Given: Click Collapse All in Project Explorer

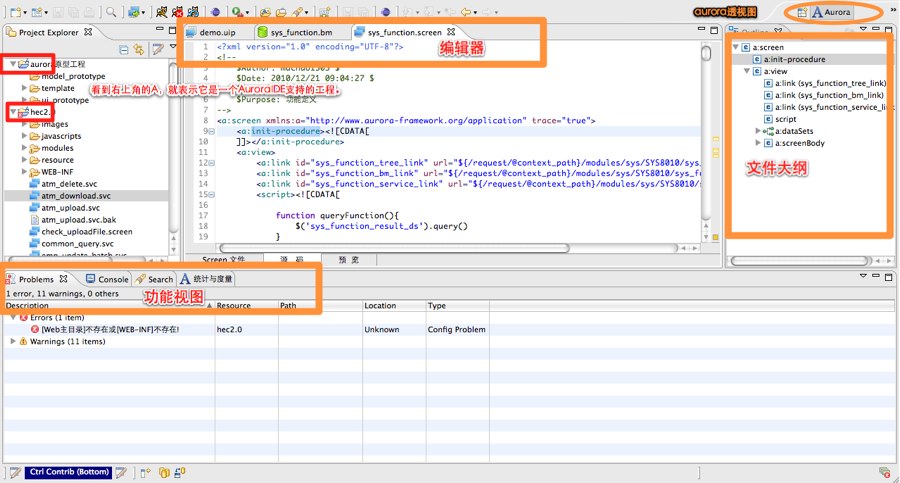Looking at the screenshot, I should pos(124,48).
